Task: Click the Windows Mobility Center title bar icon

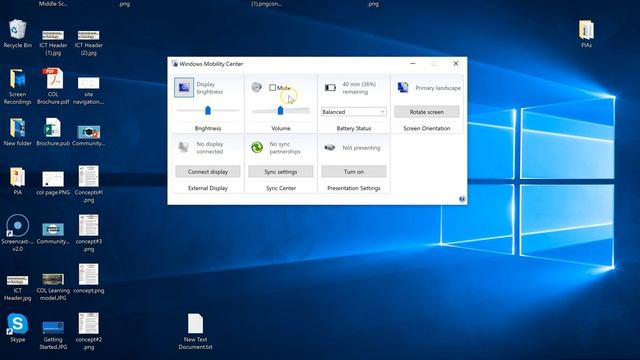Action: point(175,64)
